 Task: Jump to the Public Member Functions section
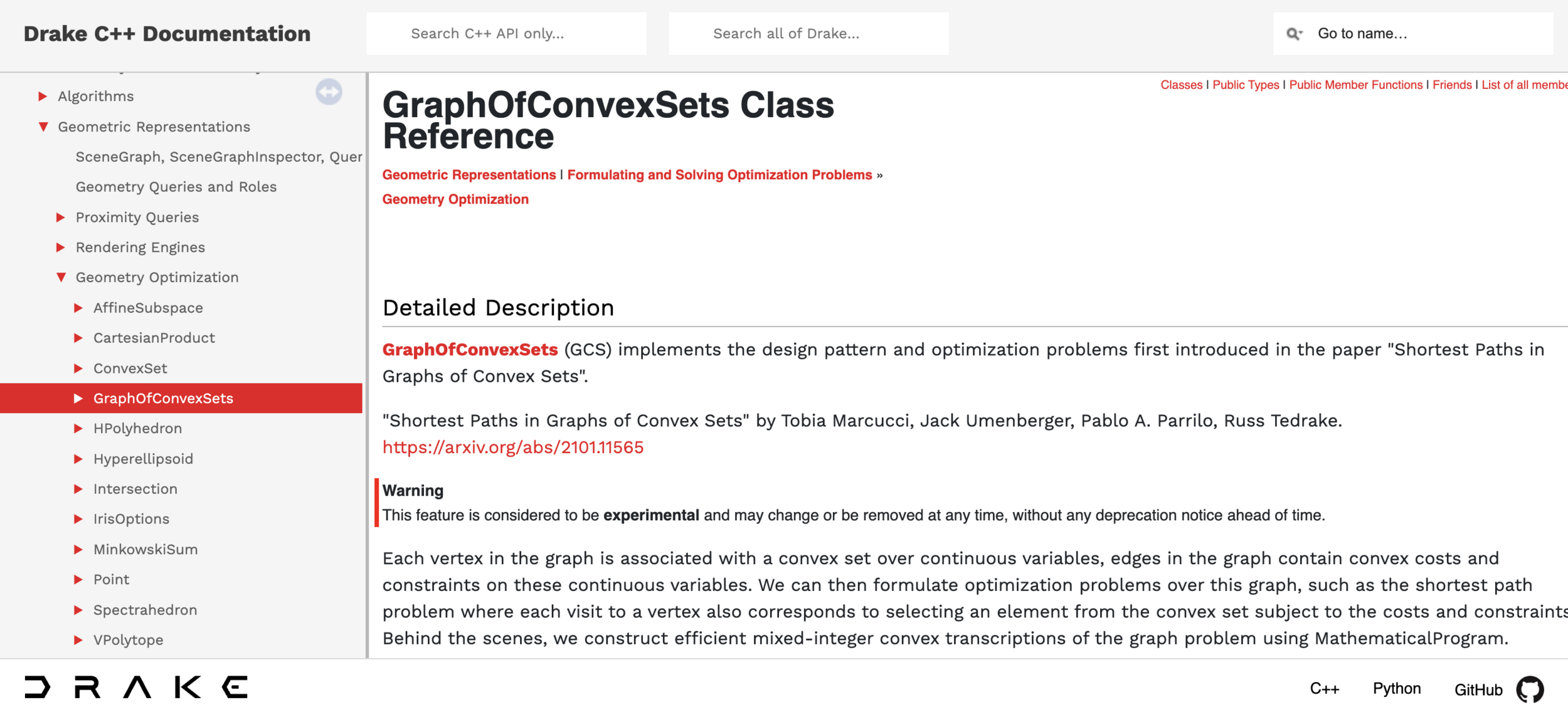[x=1355, y=85]
